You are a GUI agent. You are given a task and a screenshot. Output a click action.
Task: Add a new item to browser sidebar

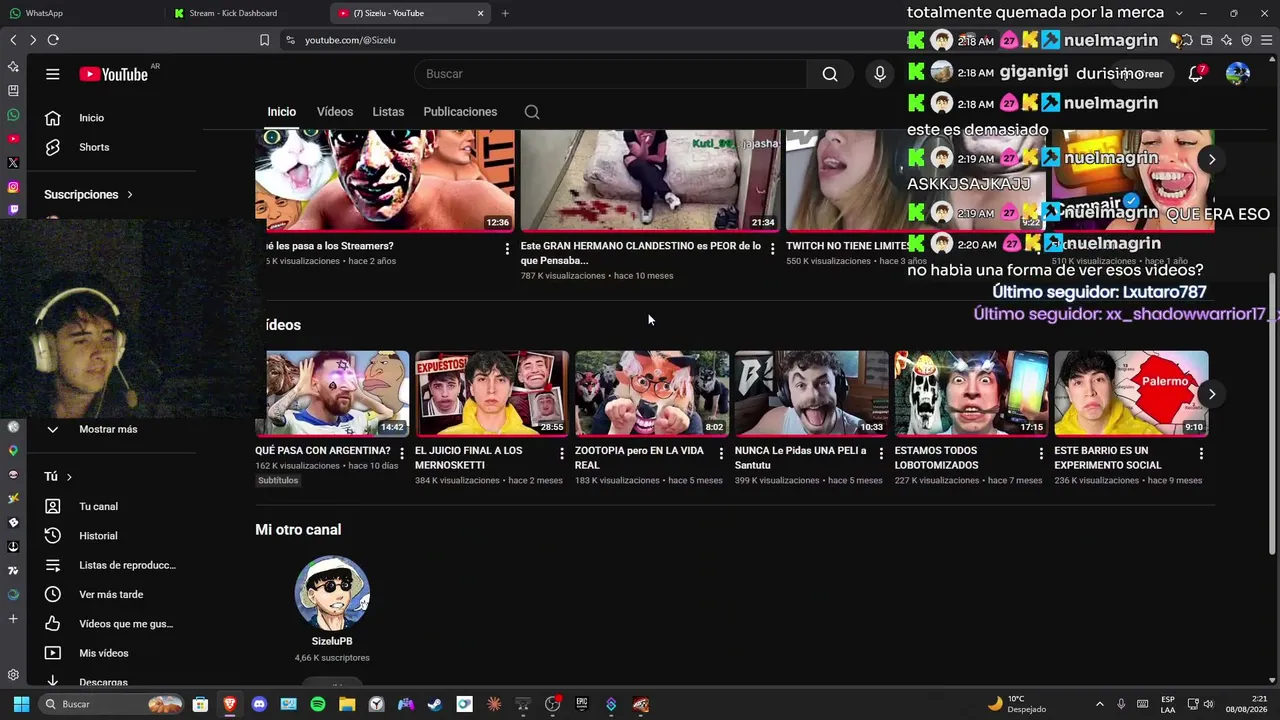click(x=13, y=619)
